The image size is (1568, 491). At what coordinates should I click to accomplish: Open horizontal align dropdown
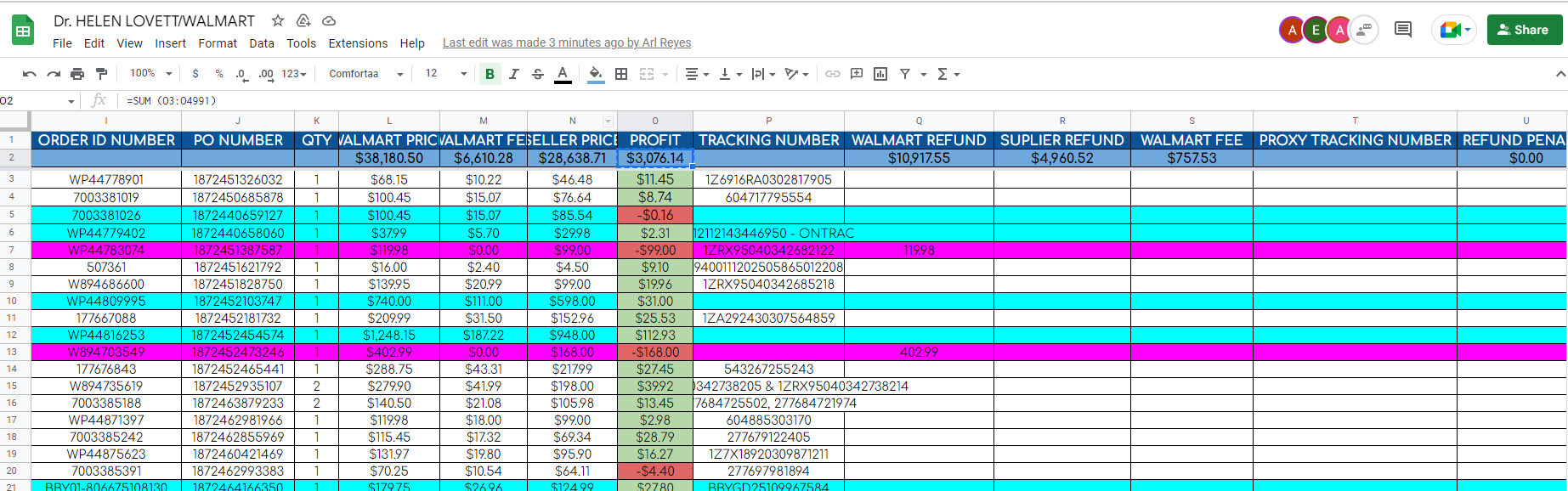(x=697, y=74)
